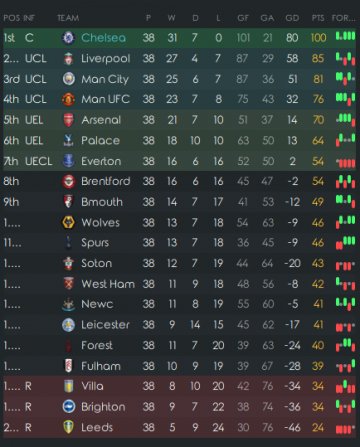Click the Man City club crest

pyautogui.click(x=68, y=79)
